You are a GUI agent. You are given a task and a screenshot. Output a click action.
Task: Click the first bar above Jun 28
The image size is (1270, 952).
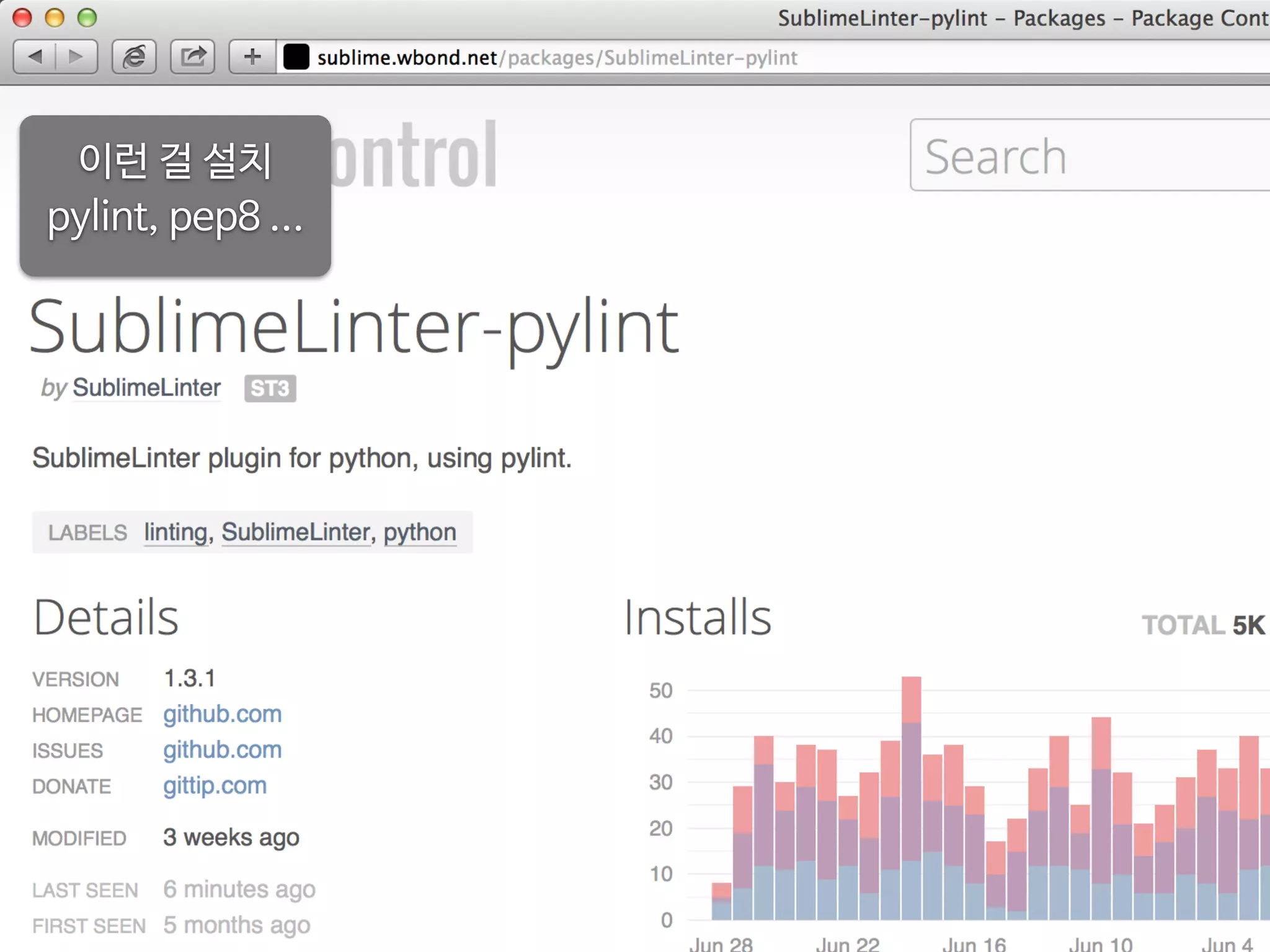point(721,901)
